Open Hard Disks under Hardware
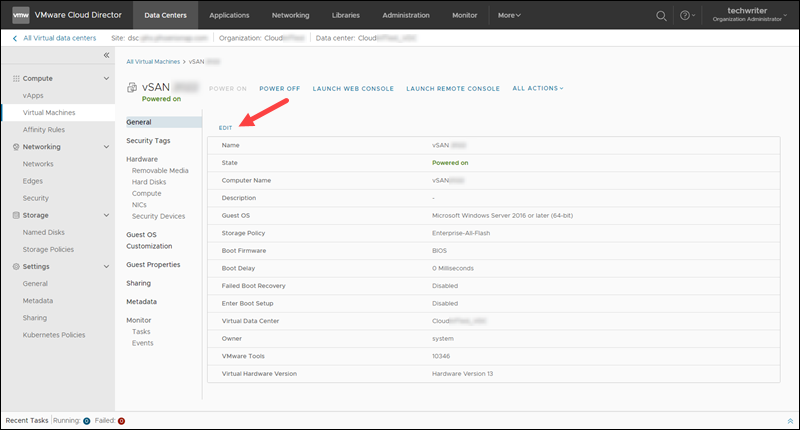The width and height of the screenshot is (800, 430). coord(149,182)
